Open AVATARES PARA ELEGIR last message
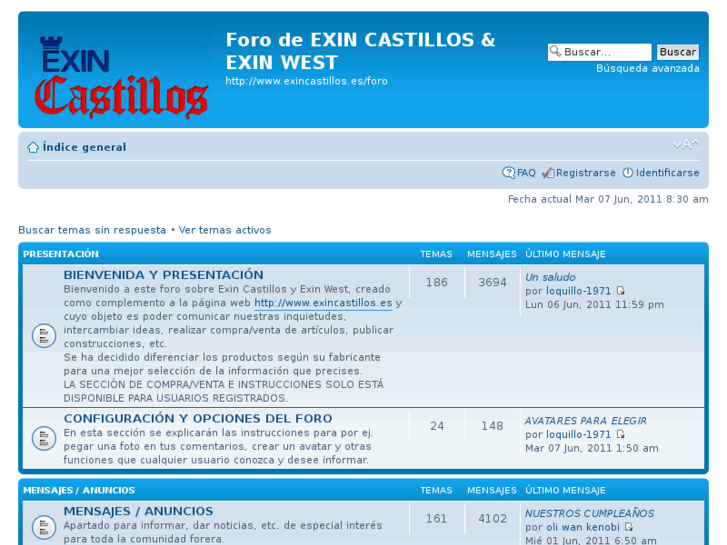 coord(586,421)
